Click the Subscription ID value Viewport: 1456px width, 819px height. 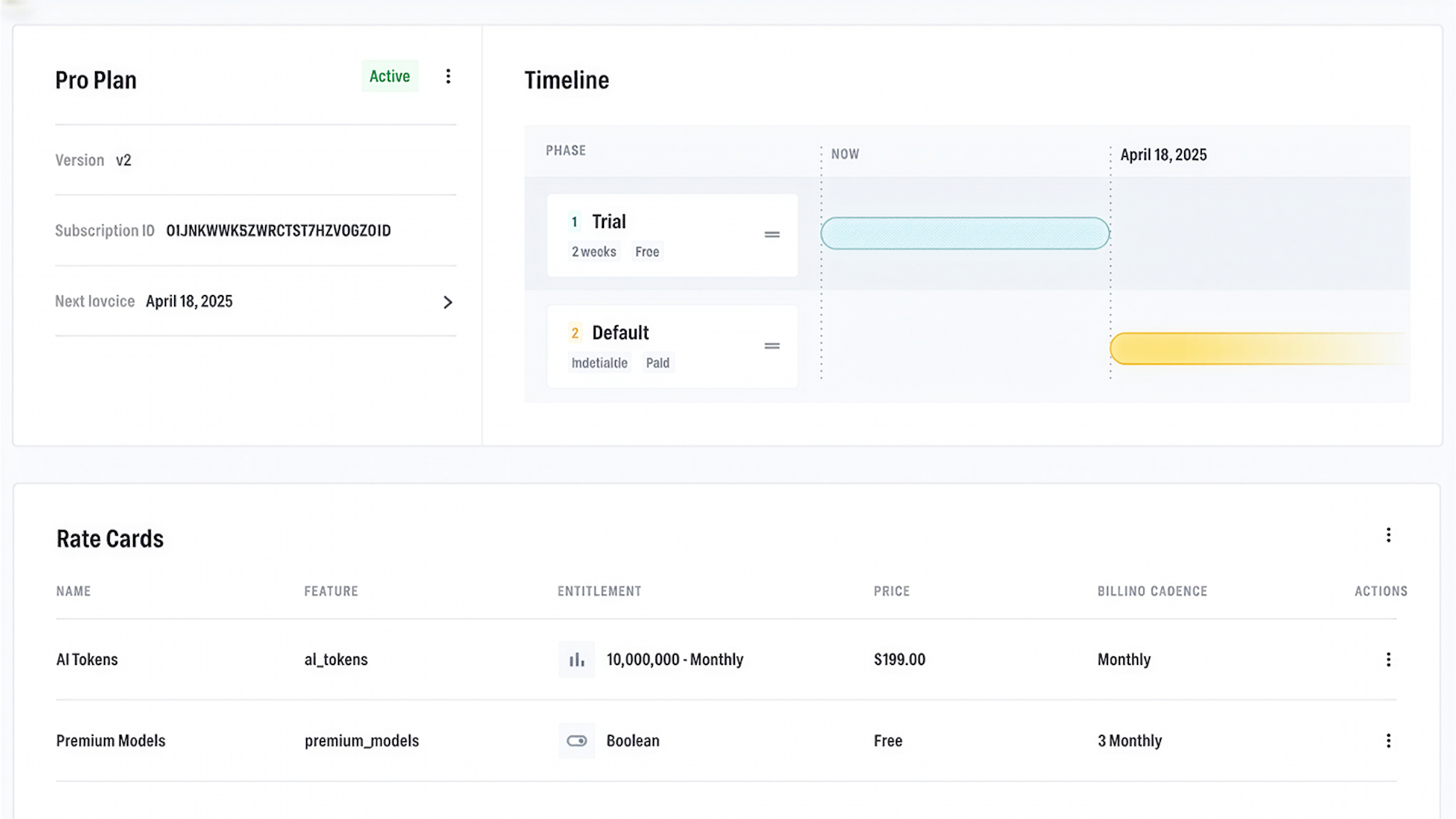(278, 230)
